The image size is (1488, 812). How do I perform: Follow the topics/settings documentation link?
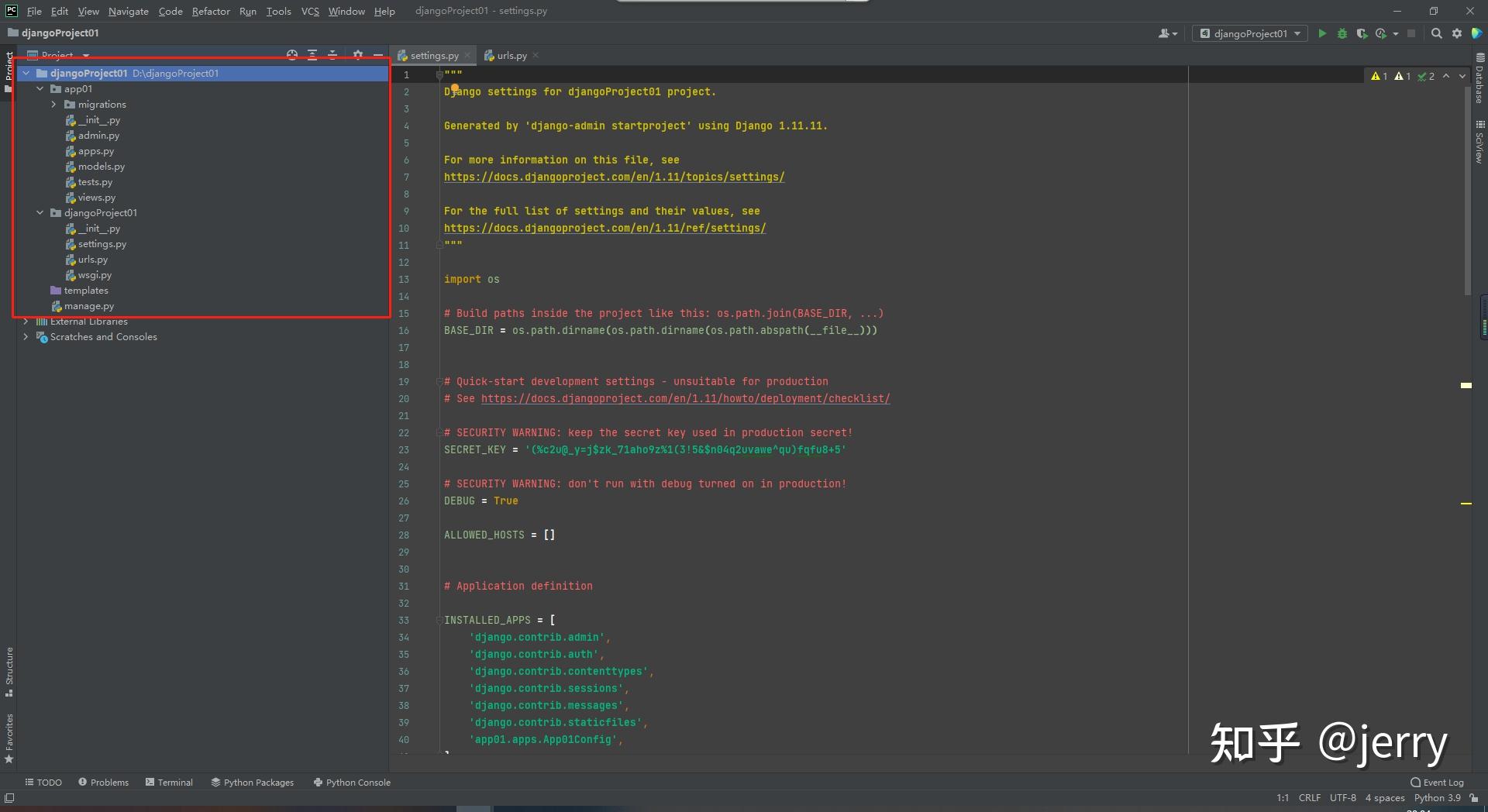(614, 177)
